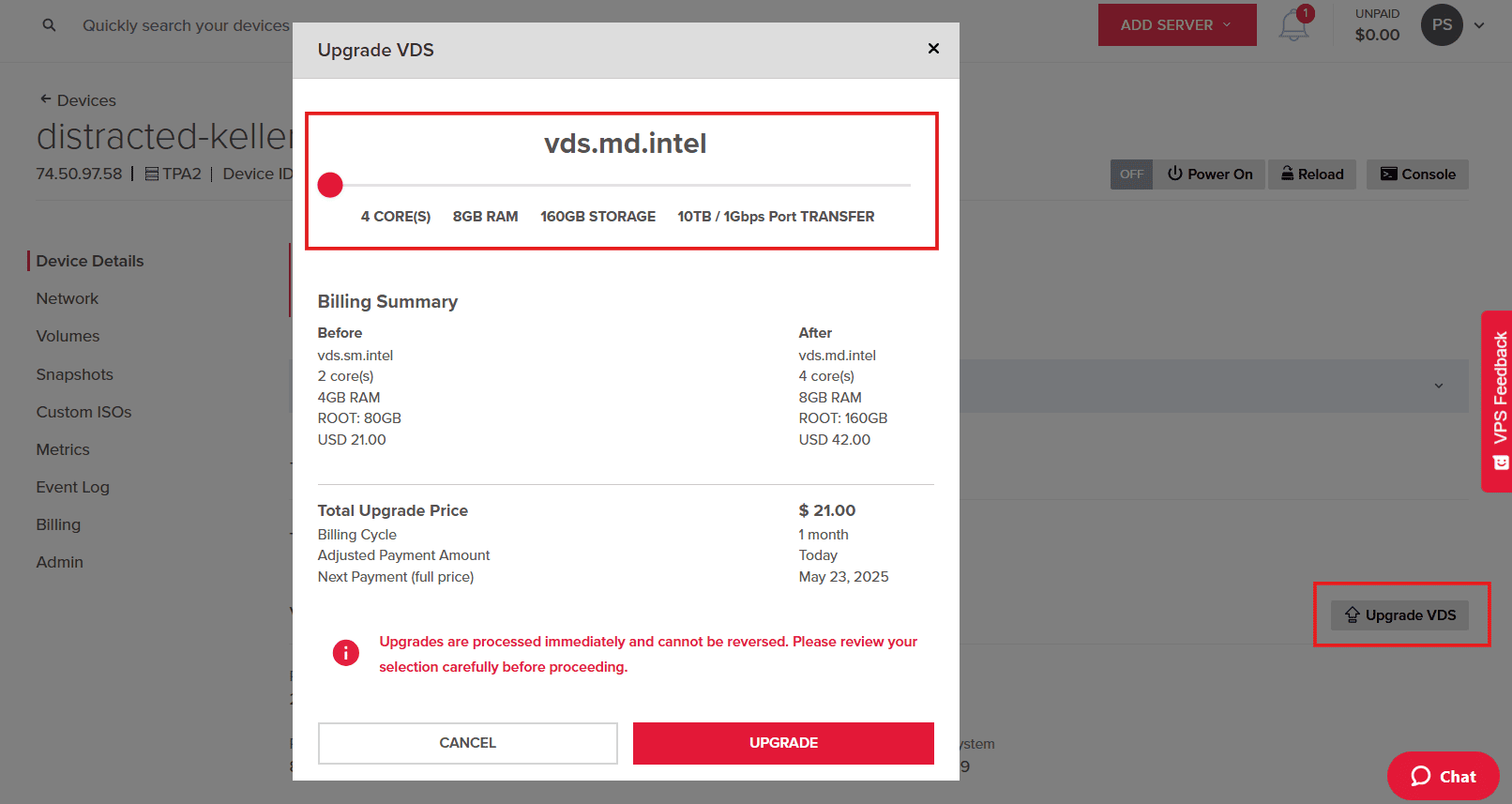Confirm with the red UPGRADE button

pos(783,743)
